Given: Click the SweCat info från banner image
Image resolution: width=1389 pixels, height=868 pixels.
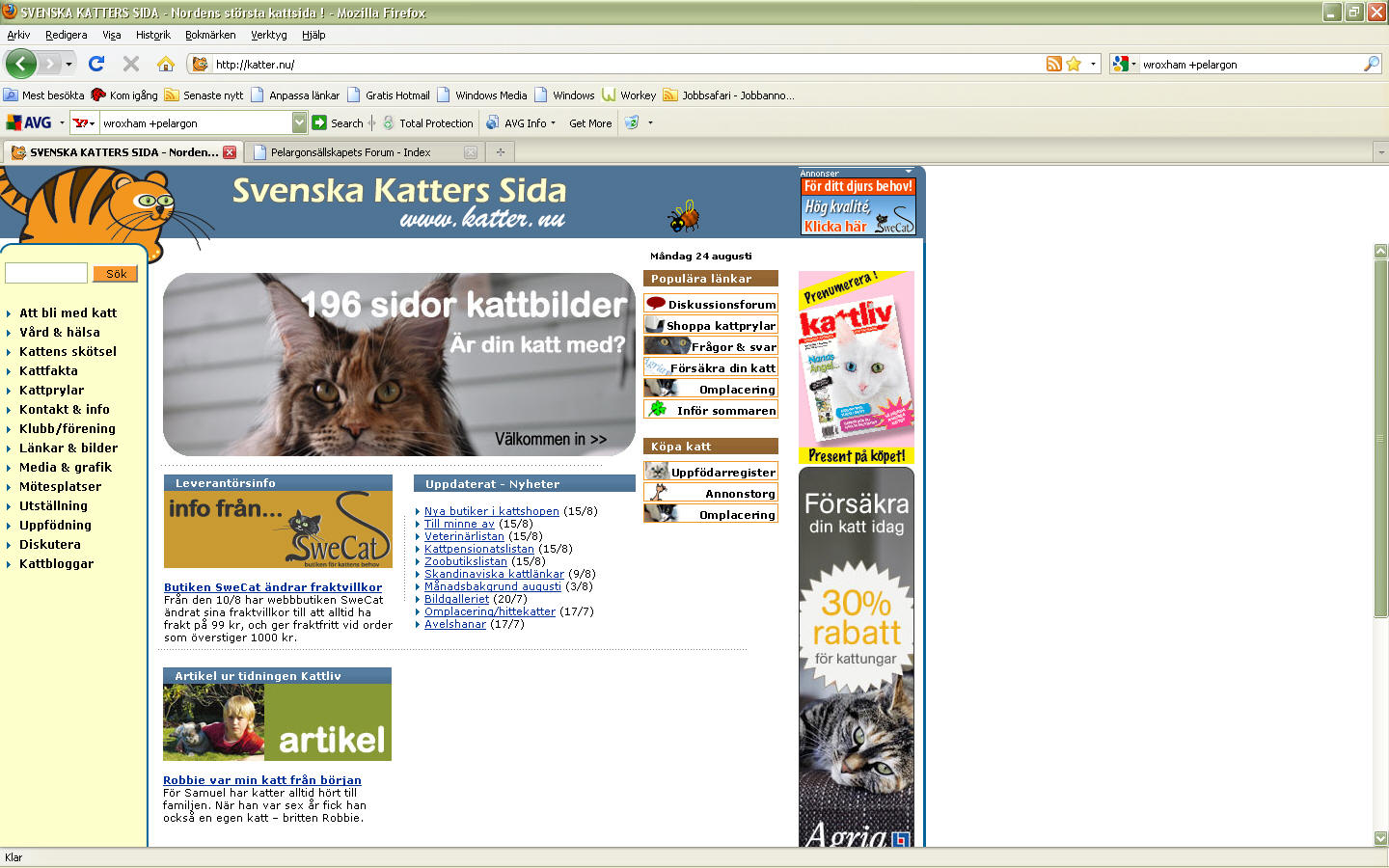Looking at the screenshot, I should tap(278, 529).
